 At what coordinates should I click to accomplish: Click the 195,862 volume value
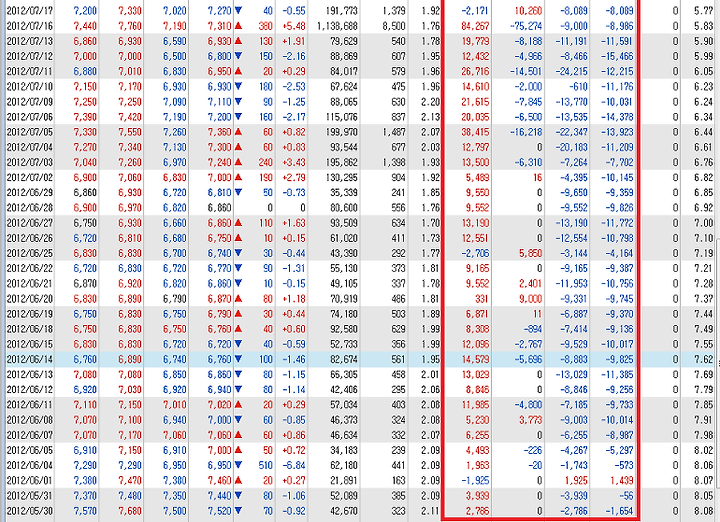point(342,162)
